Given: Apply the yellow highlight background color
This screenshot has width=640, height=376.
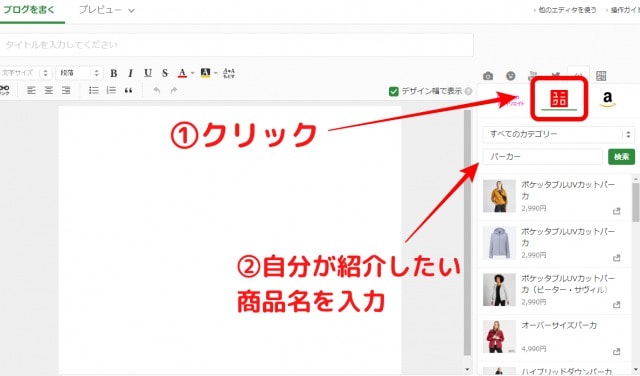Looking at the screenshot, I should coord(205,73).
